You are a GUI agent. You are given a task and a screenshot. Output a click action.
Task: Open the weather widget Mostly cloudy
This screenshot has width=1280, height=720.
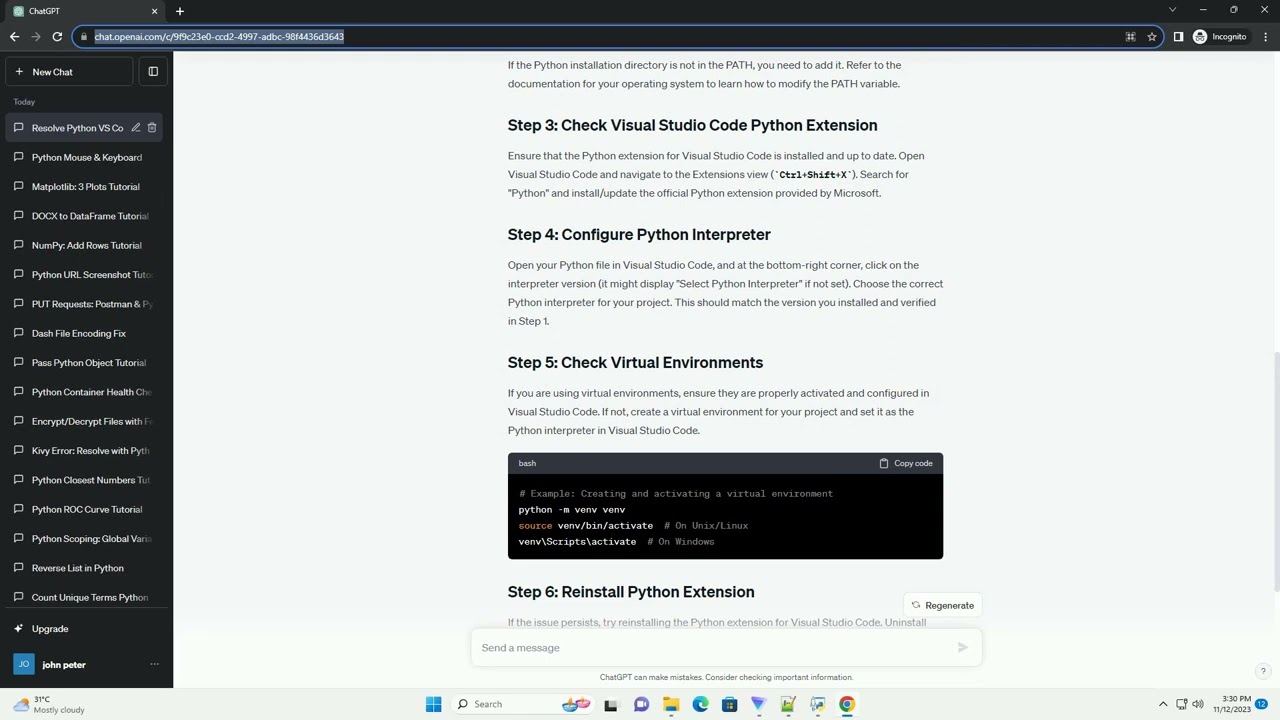(x=48, y=704)
